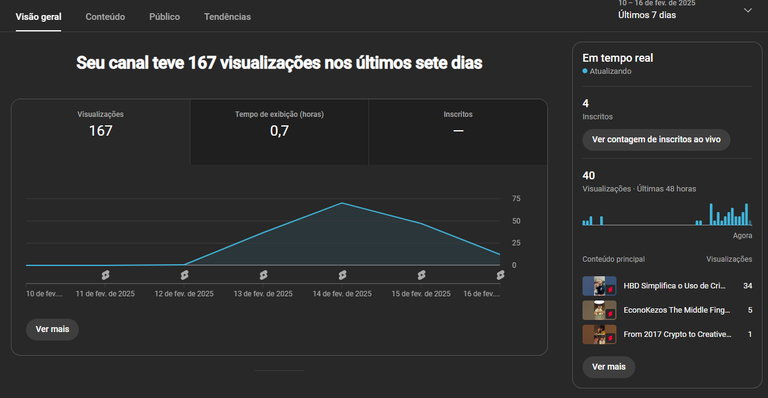Expand the Últimos 7 dias date range dropdown
Screen dimensions: 768x398
click(x=685, y=10)
